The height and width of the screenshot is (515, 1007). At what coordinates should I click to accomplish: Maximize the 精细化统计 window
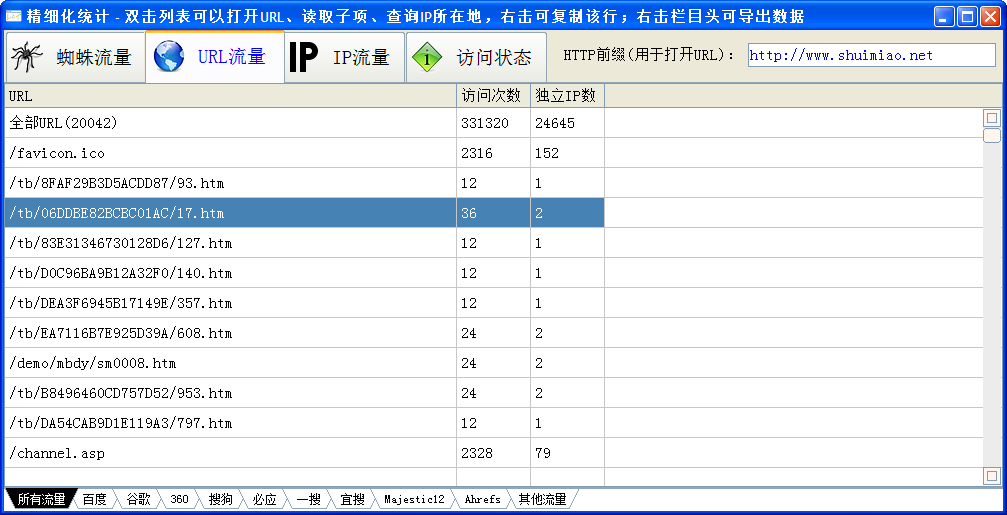967,16
